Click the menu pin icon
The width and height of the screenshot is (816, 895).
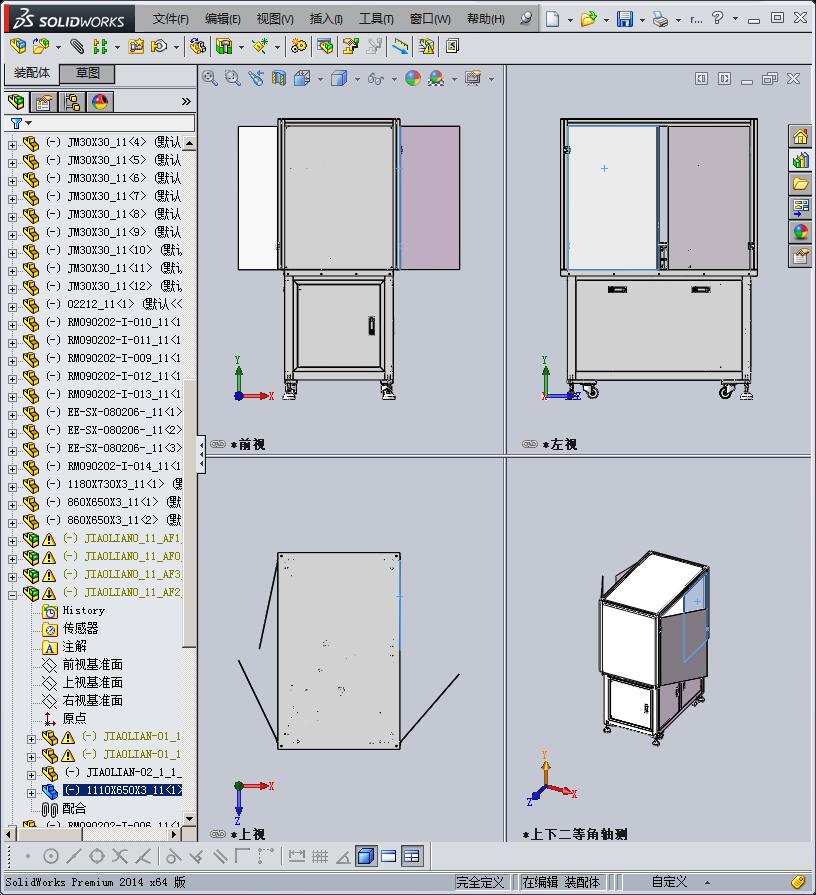(526, 19)
